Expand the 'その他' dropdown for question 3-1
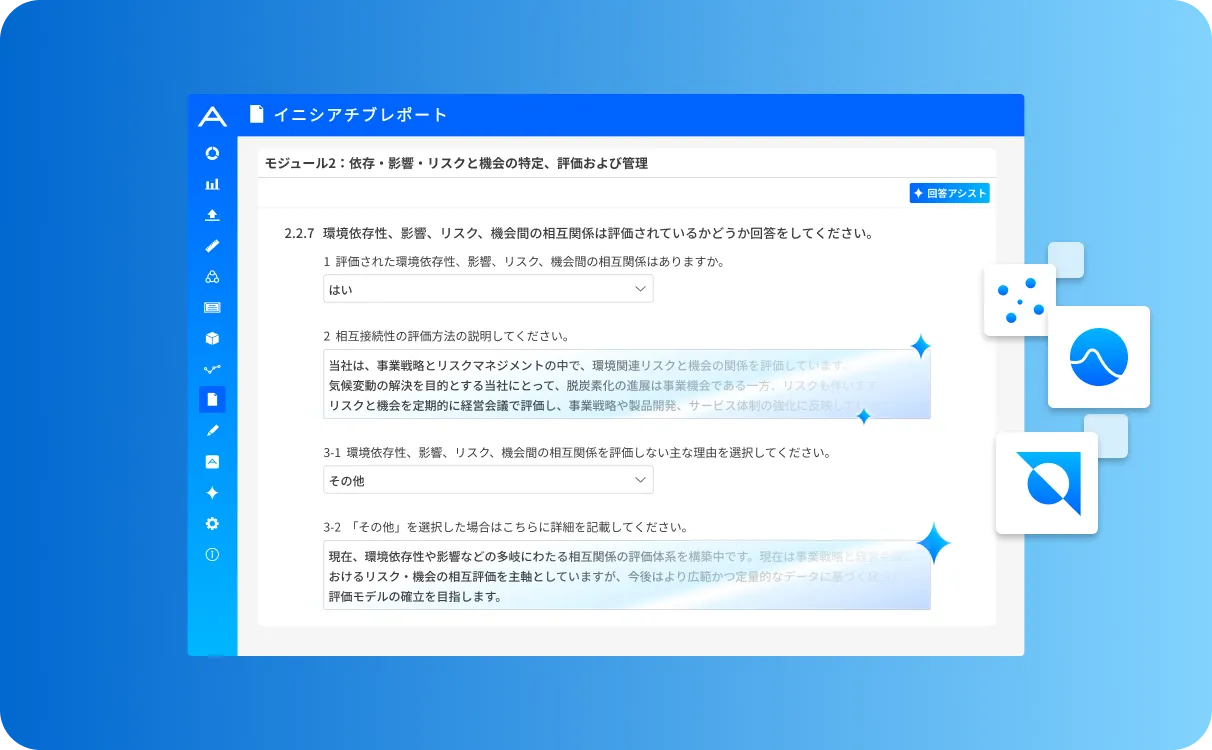1212x750 pixels. 488,480
